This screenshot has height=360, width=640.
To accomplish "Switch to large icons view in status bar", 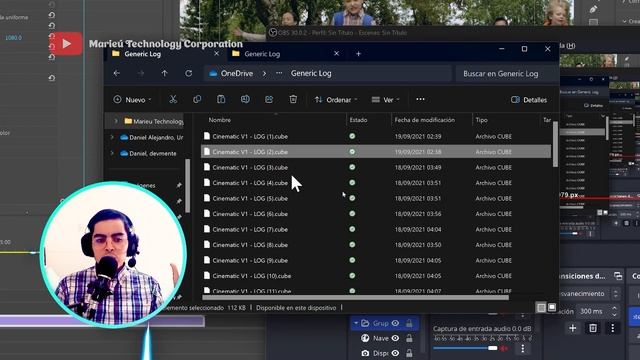I will (x=552, y=307).
